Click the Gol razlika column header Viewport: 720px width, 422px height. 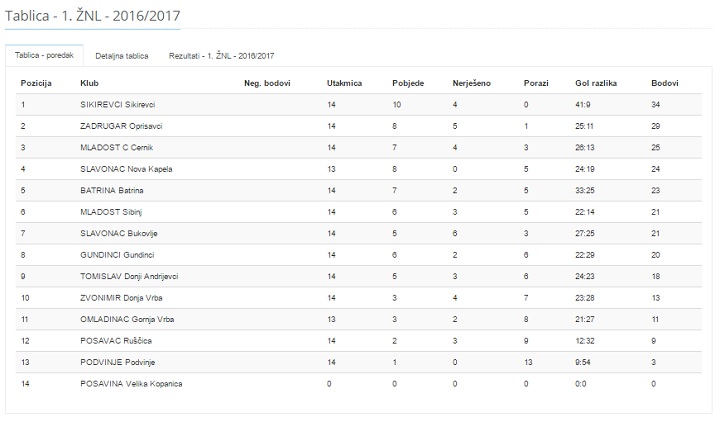click(596, 83)
